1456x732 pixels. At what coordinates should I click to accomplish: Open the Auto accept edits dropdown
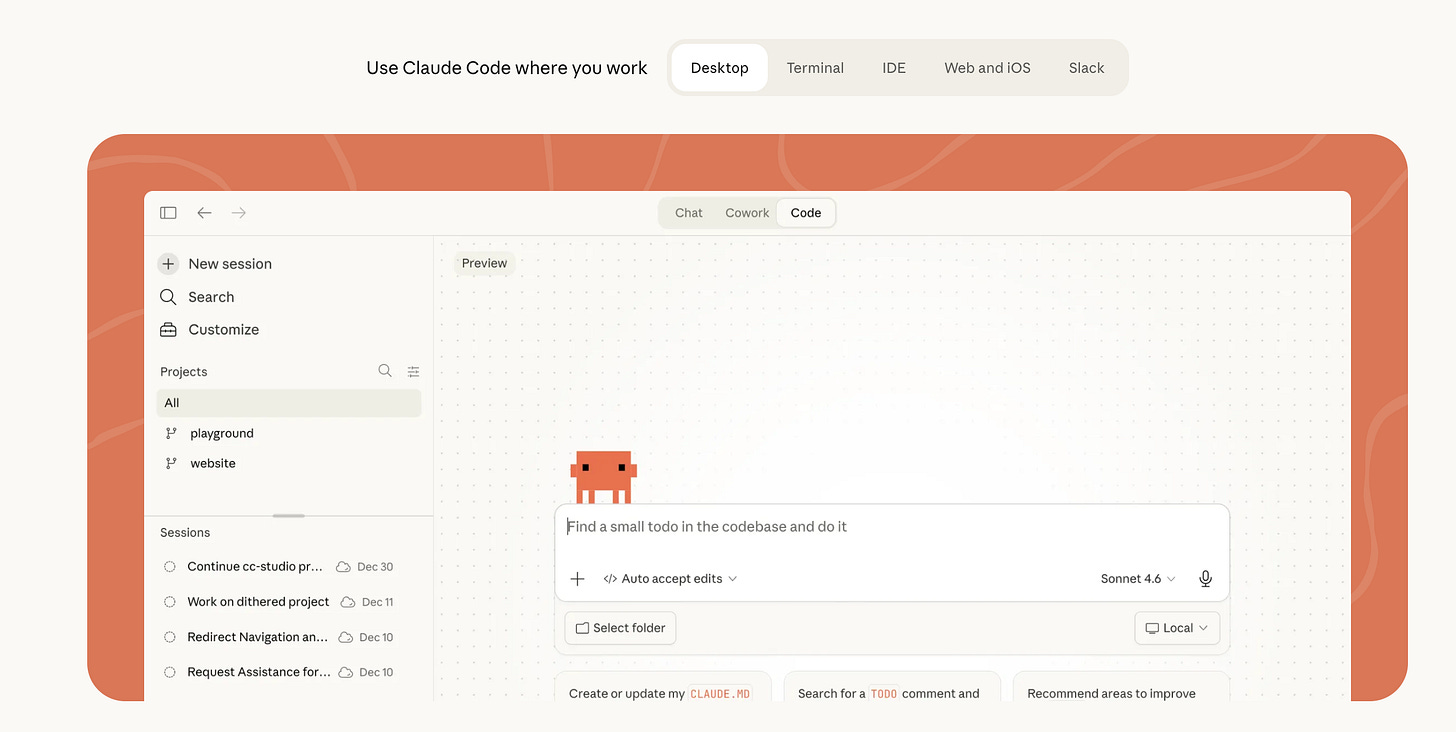670,579
